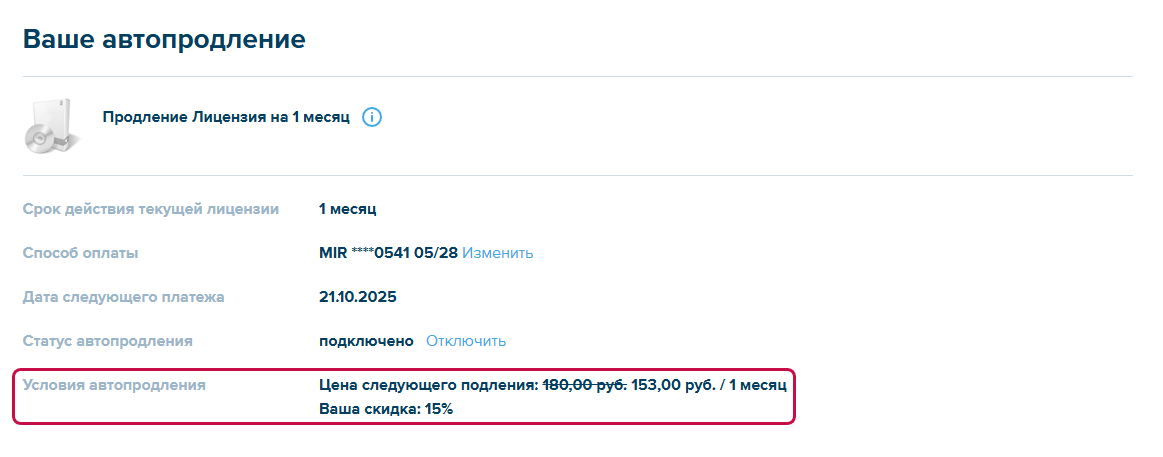Disable auto-renewal via the Отключить link
Image resolution: width=1163 pixels, height=457 pixels.
pyautogui.click(x=466, y=341)
